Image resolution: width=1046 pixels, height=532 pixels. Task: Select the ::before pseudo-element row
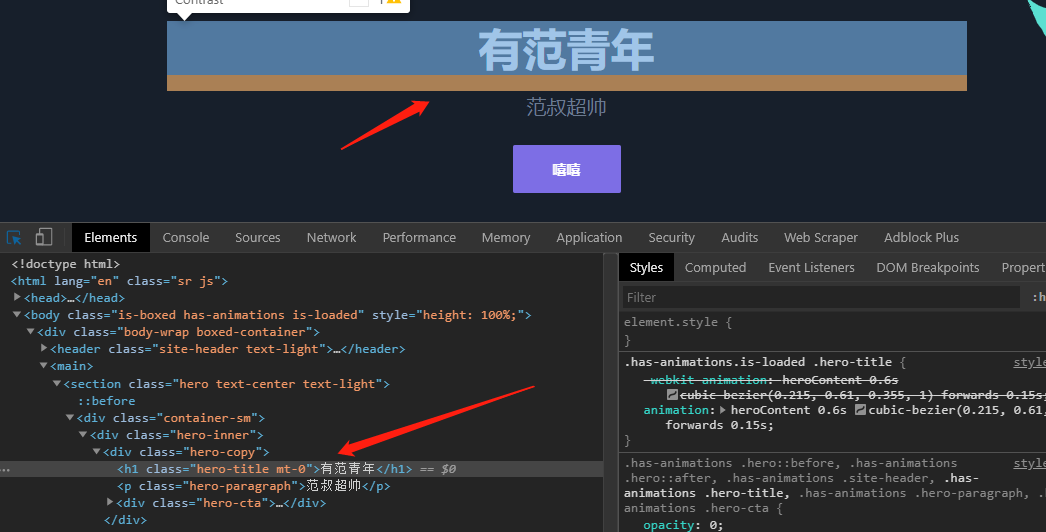coord(302,401)
